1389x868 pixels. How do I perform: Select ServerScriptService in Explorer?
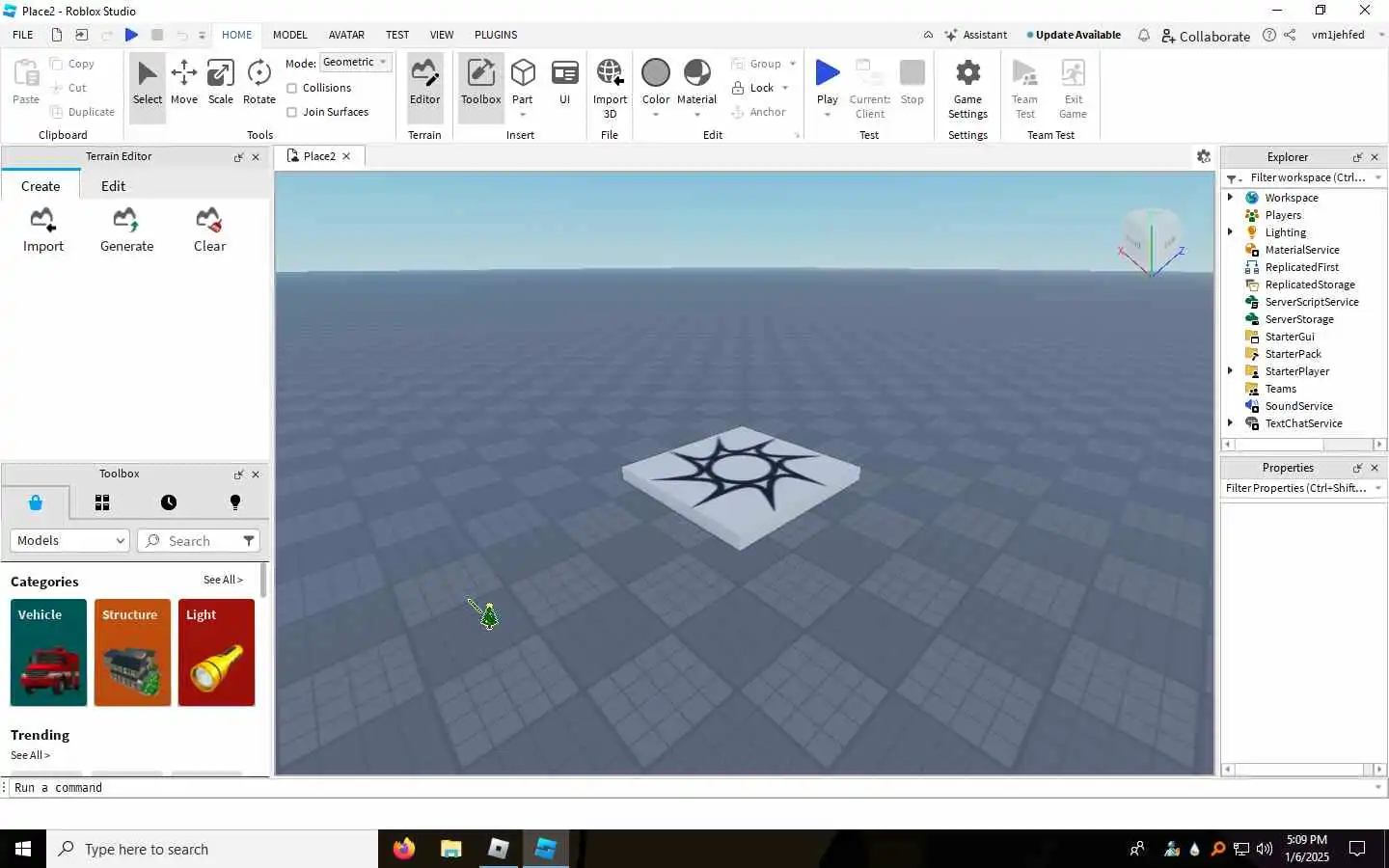pos(1311,302)
